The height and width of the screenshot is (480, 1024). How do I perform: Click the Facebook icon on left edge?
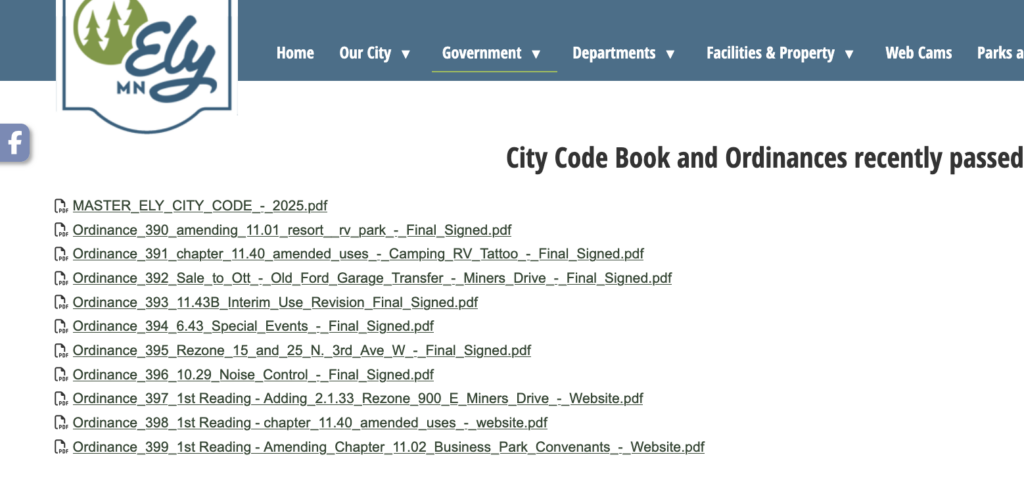[14, 143]
